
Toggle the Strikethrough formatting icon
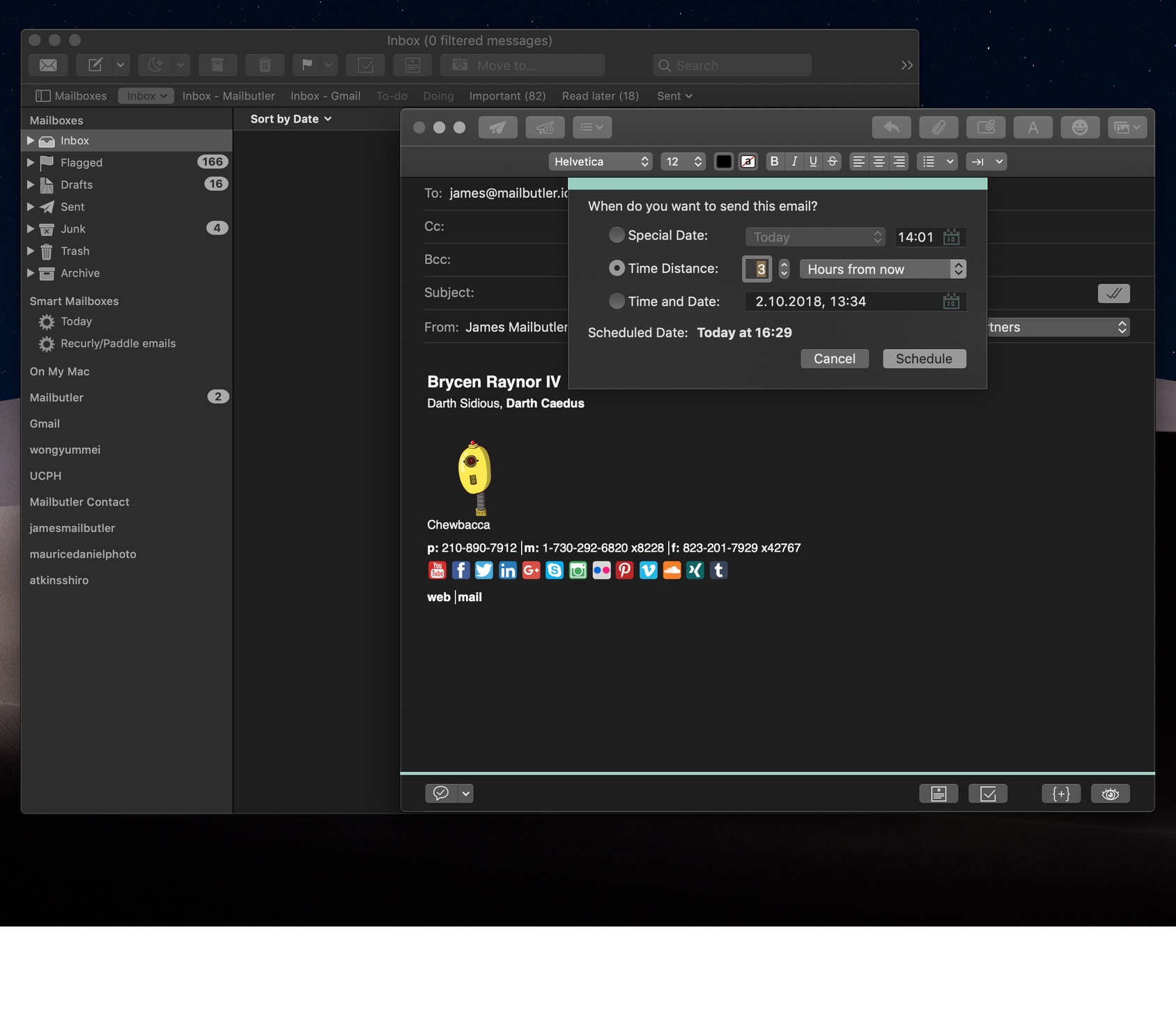click(833, 162)
